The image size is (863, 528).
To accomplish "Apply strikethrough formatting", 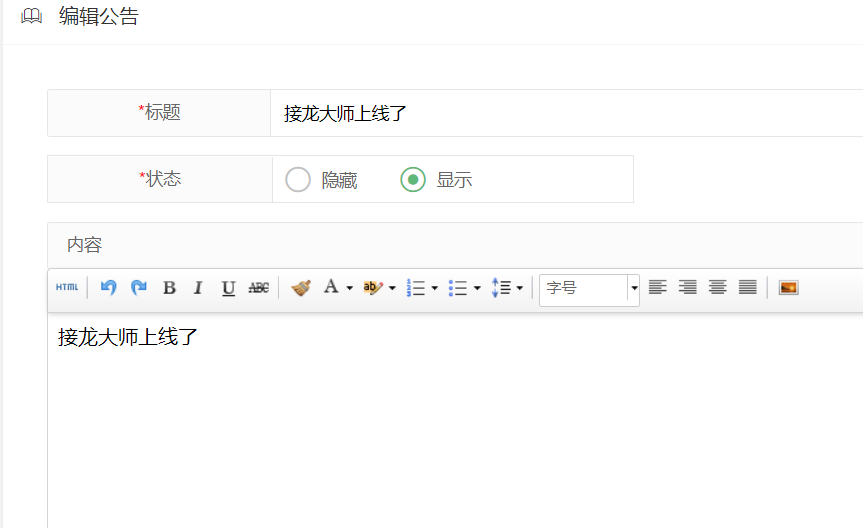I will [259, 287].
